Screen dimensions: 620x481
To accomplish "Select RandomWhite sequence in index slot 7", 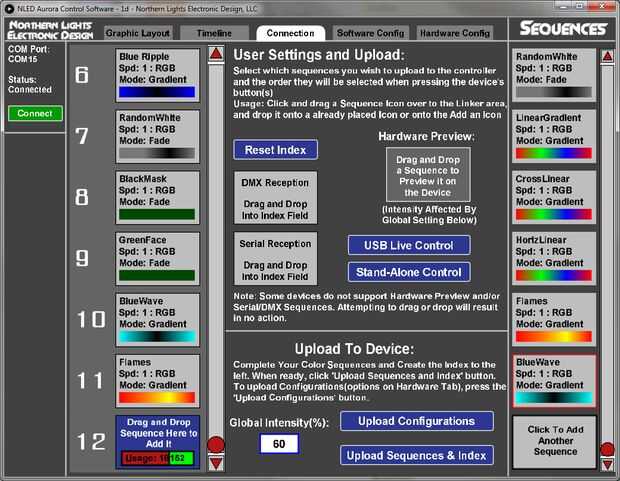I will point(157,136).
